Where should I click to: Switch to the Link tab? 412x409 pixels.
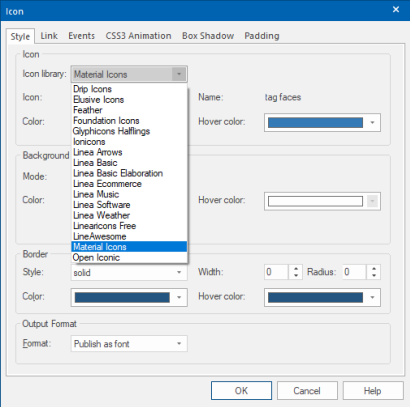pyautogui.click(x=49, y=36)
